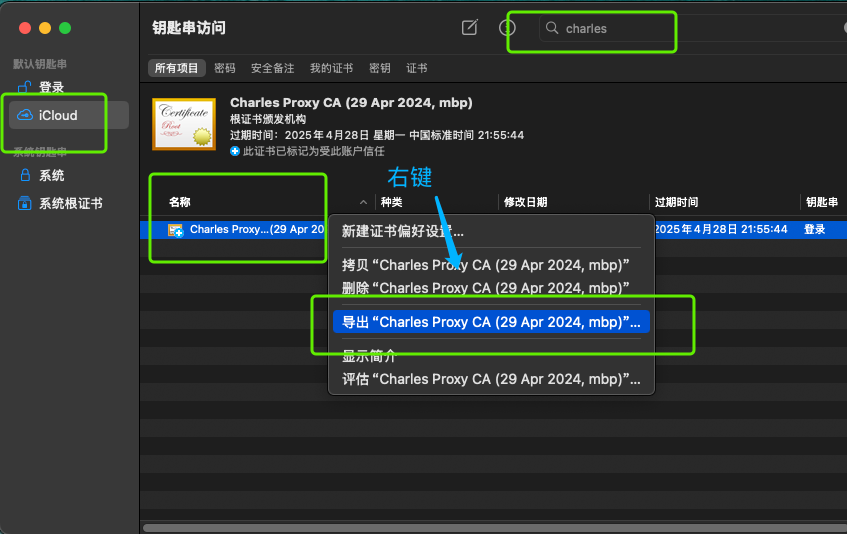Click the certificate icon in Charles Proxy row

(176, 230)
